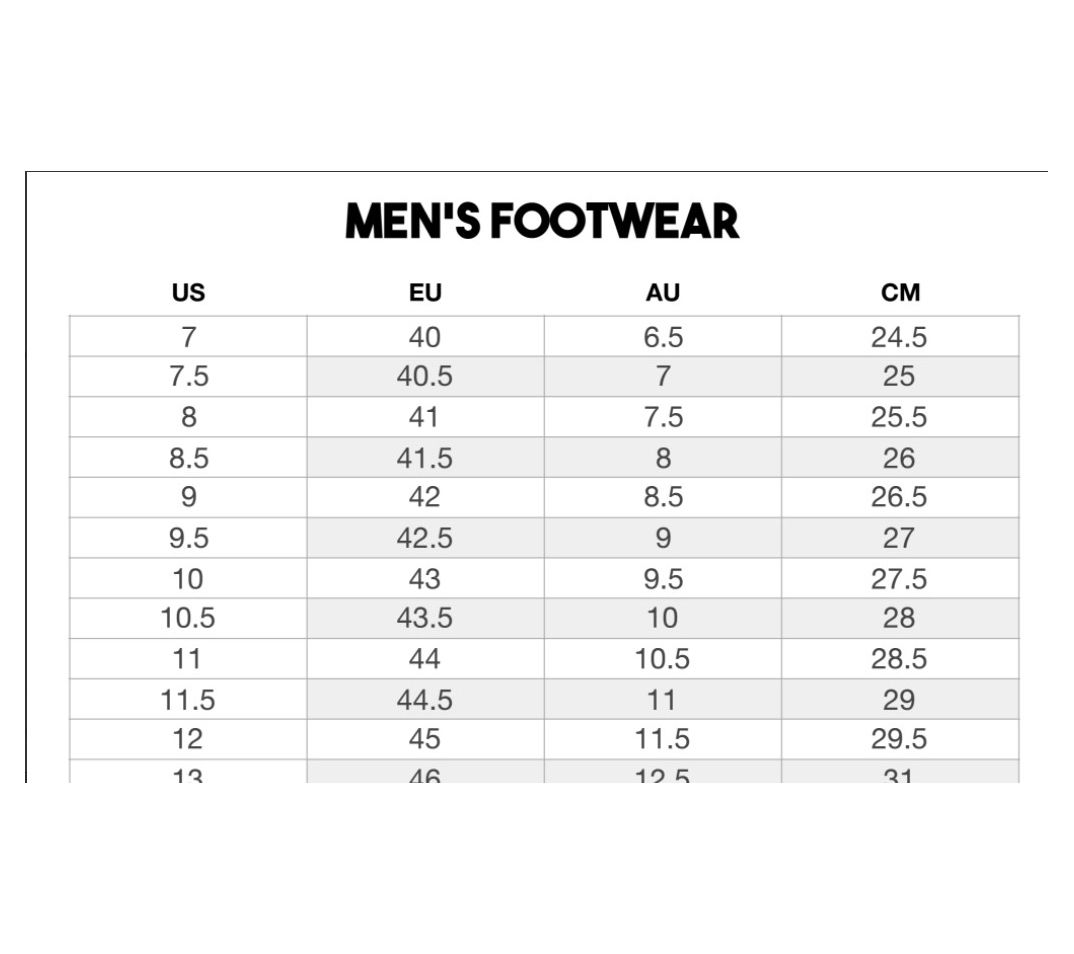Select AU size 10.5 cell
Viewport: 1074px width, 954px height.
click(662, 659)
